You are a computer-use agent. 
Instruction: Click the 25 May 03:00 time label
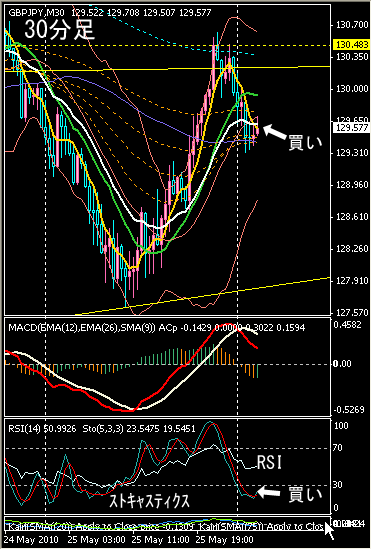pos(97,539)
